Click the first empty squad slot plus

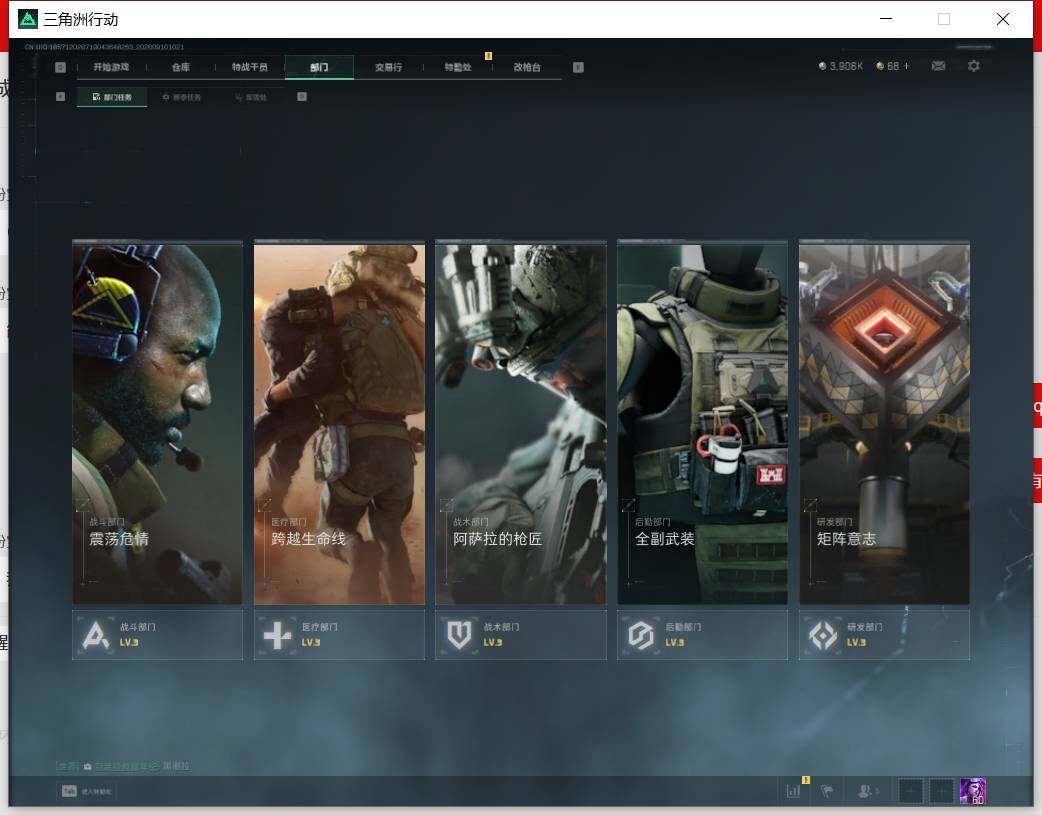pyautogui.click(x=910, y=791)
